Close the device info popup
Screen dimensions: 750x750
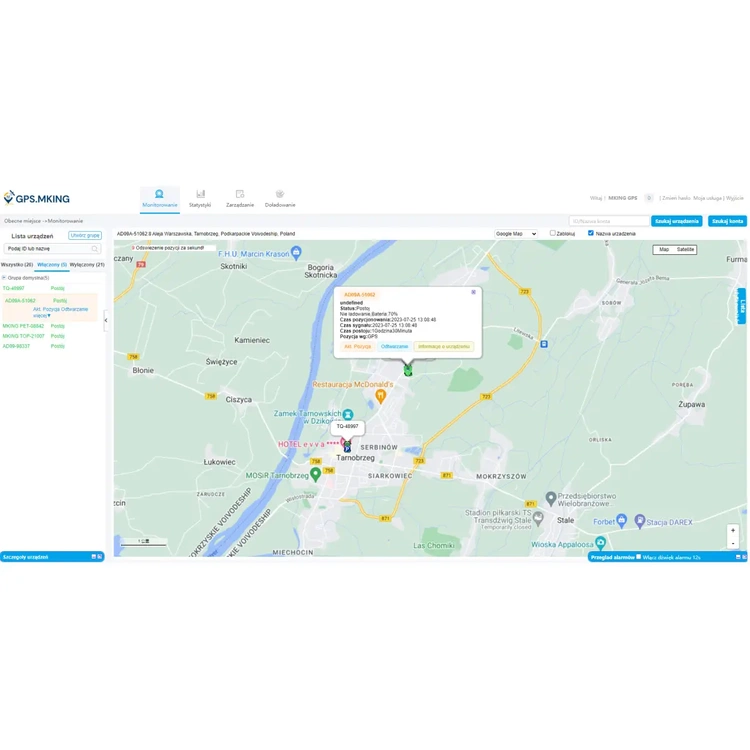pyautogui.click(x=474, y=292)
